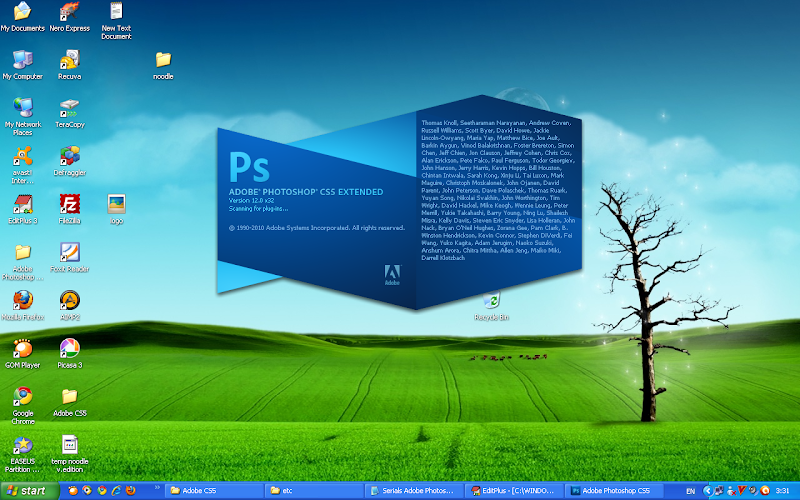Select the Mozilla Firefox desktop shortcut
The image size is (800, 500).
coord(22,305)
